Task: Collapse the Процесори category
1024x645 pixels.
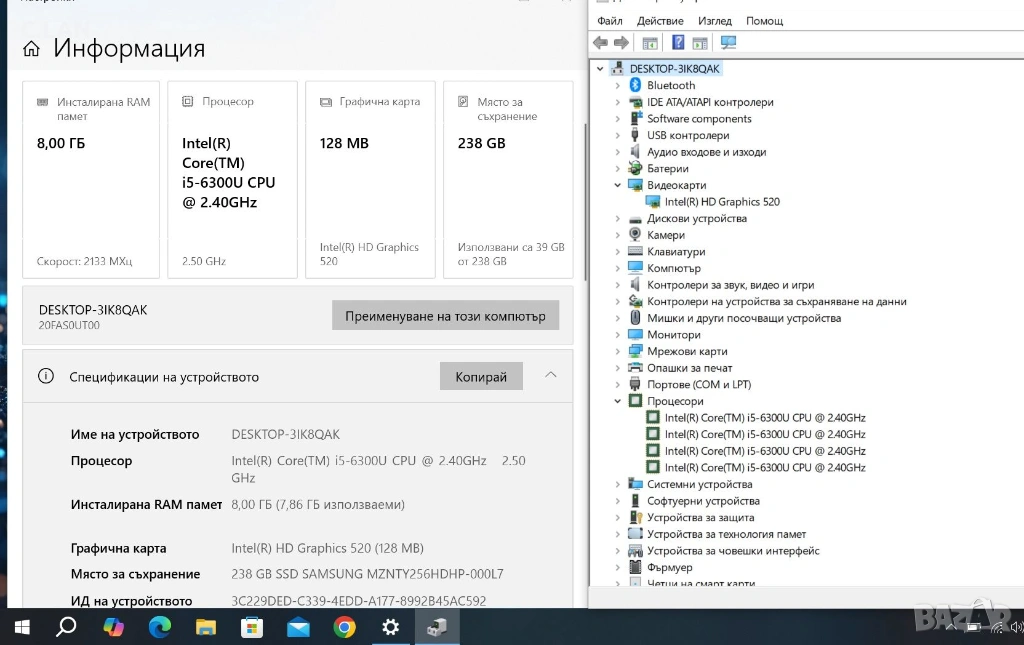Action: tap(617, 401)
